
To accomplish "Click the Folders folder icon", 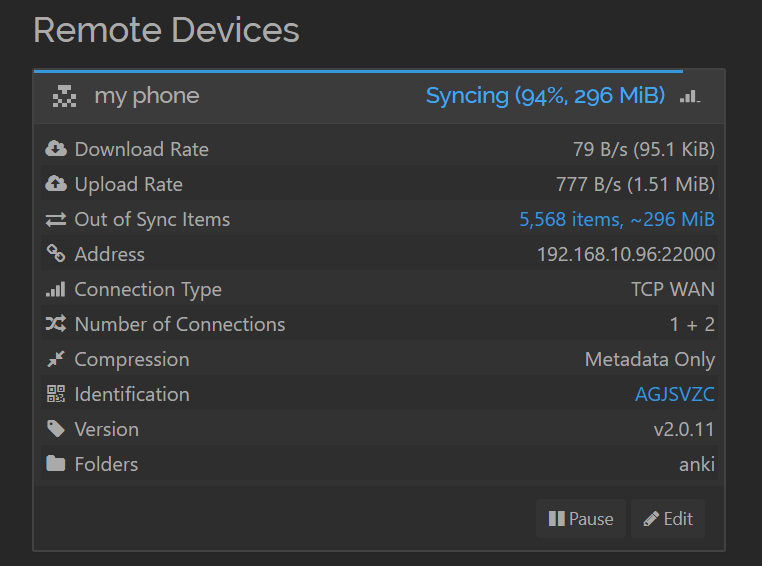I will [56, 464].
